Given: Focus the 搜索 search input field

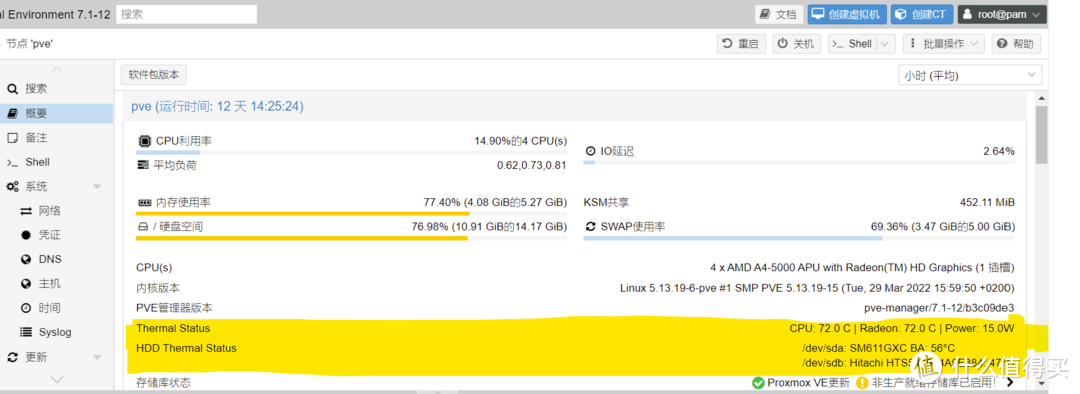Looking at the screenshot, I should (187, 14).
